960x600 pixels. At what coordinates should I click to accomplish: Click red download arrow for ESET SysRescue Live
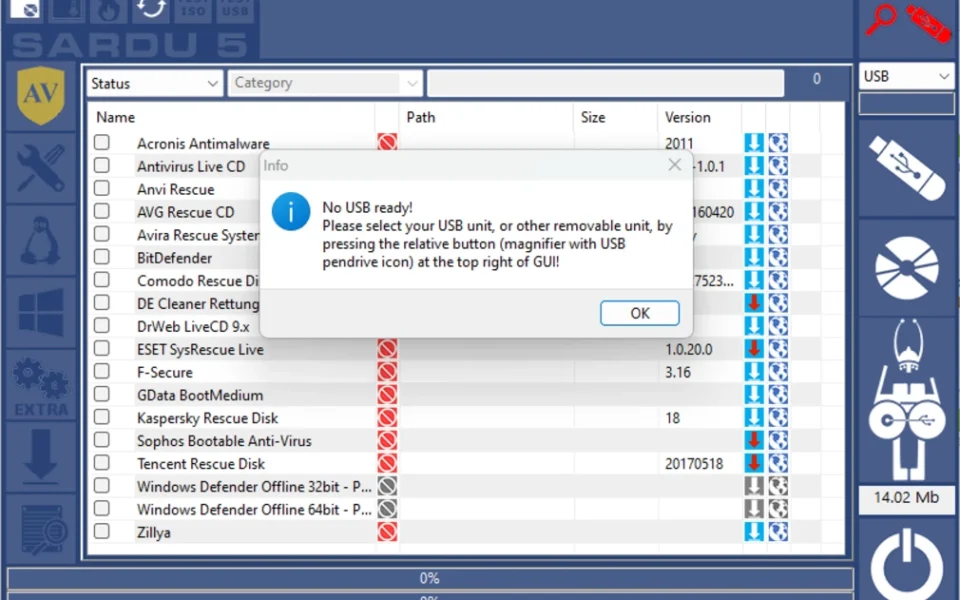(x=754, y=349)
